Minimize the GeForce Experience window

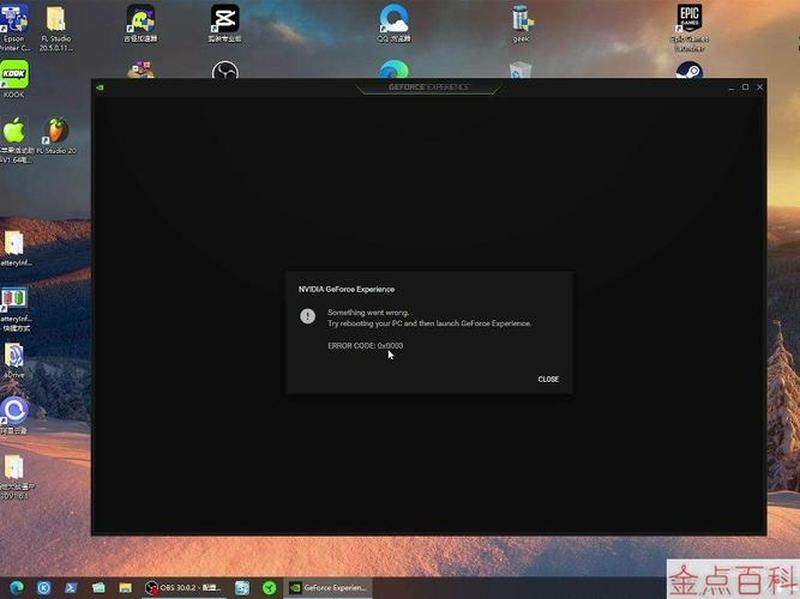click(x=731, y=87)
